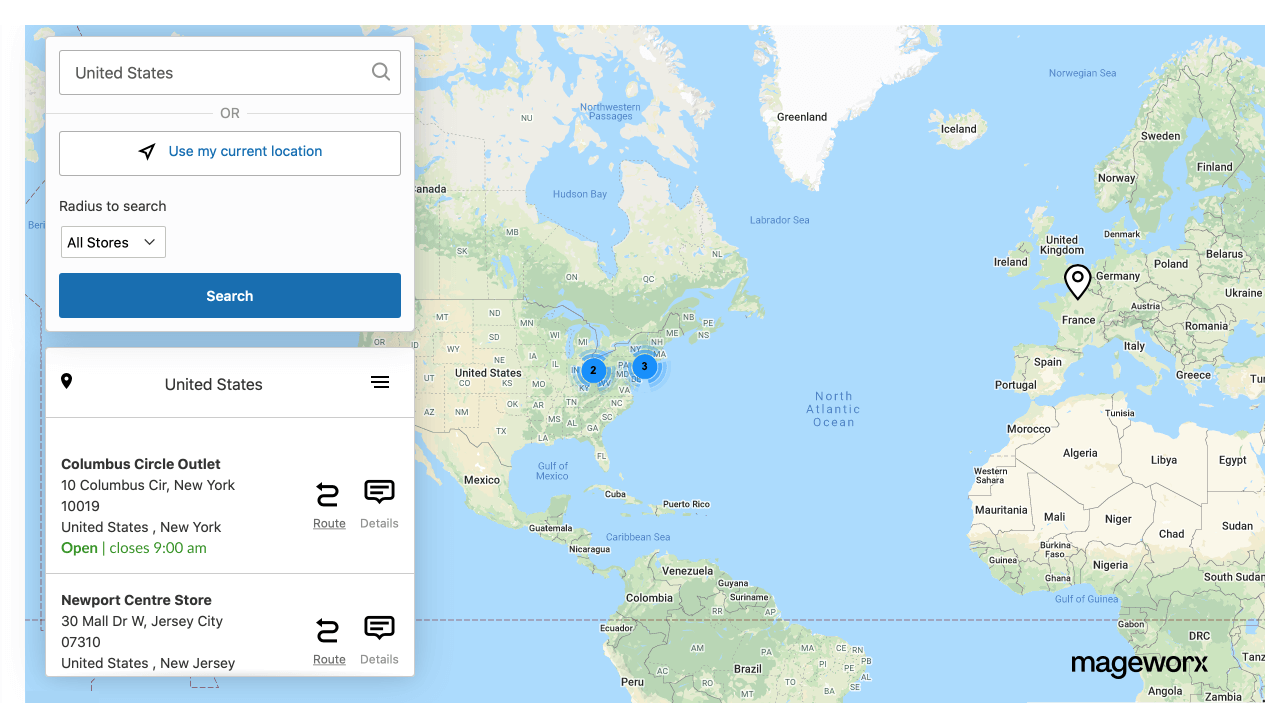
Task: Click Use my current location button
Action: pyautogui.click(x=230, y=153)
